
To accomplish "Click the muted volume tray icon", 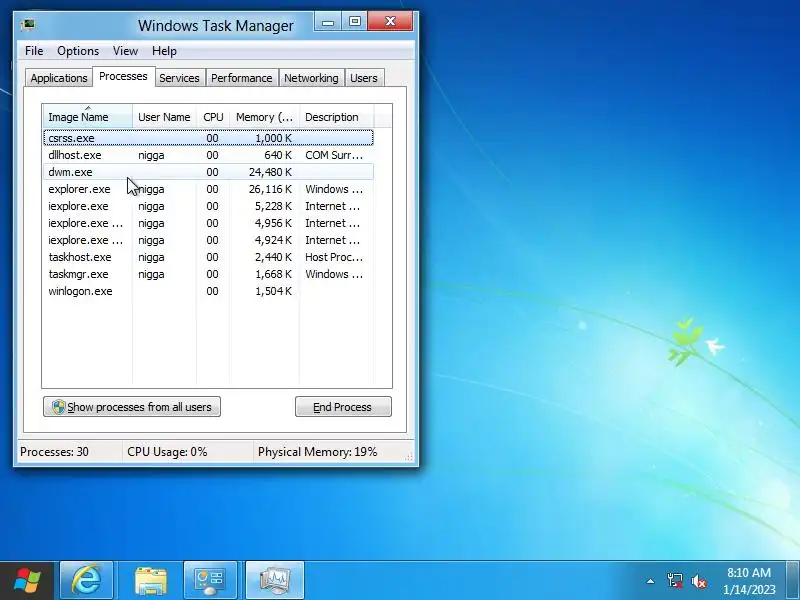I will pos(699,581).
